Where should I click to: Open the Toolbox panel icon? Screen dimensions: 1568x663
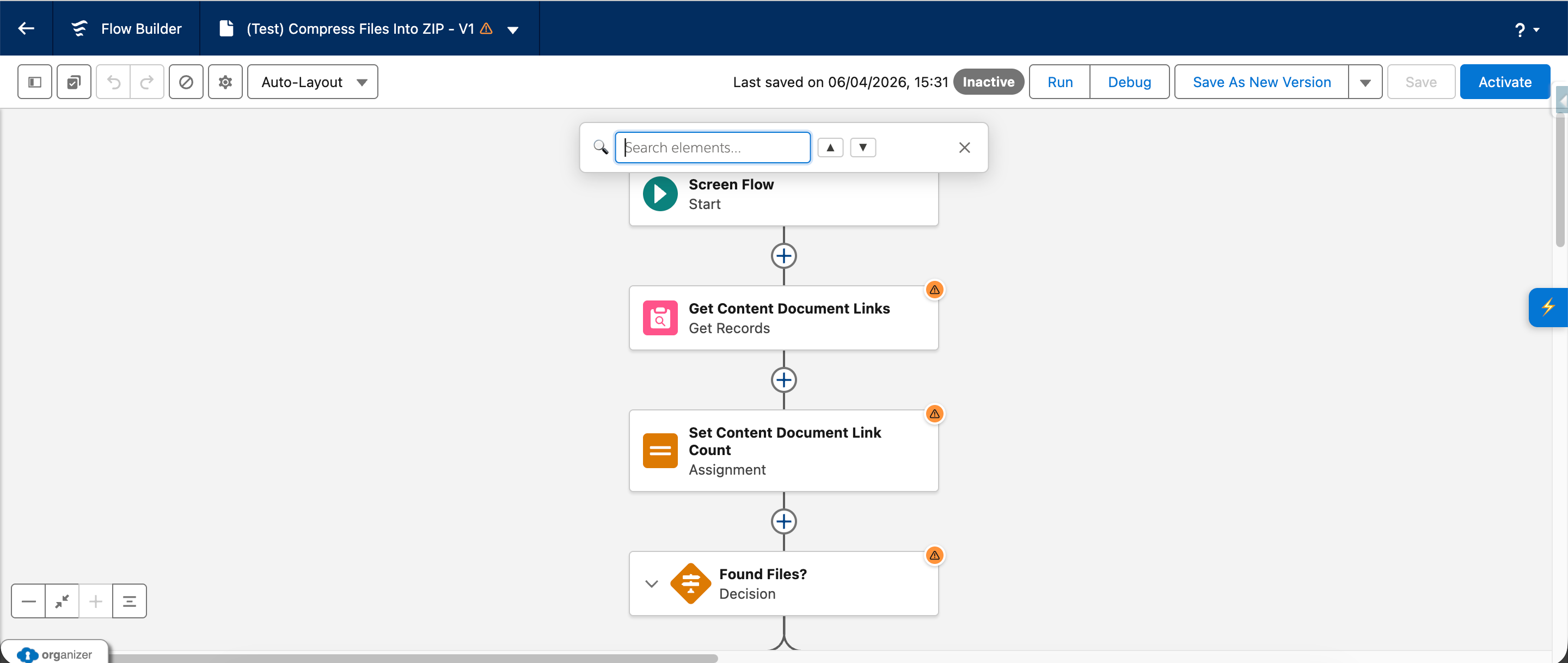pyautogui.click(x=34, y=82)
